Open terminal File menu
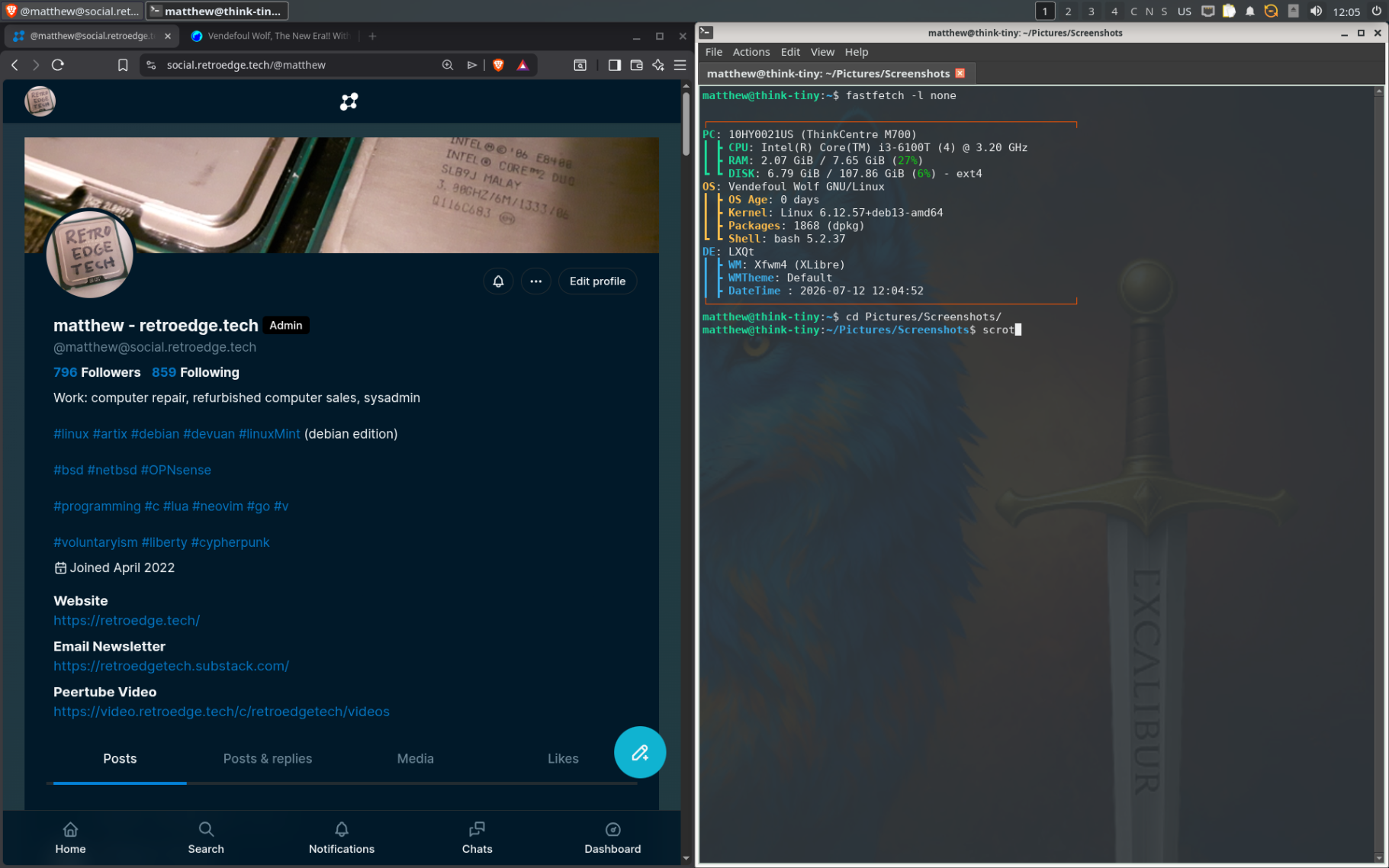The width and height of the screenshot is (1389, 868). [714, 52]
